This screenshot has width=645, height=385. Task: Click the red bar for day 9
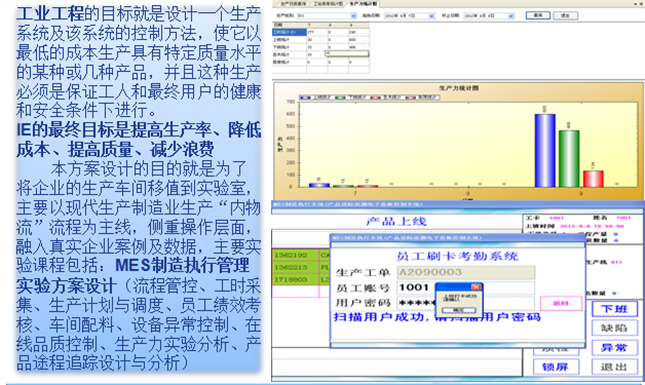(593, 179)
